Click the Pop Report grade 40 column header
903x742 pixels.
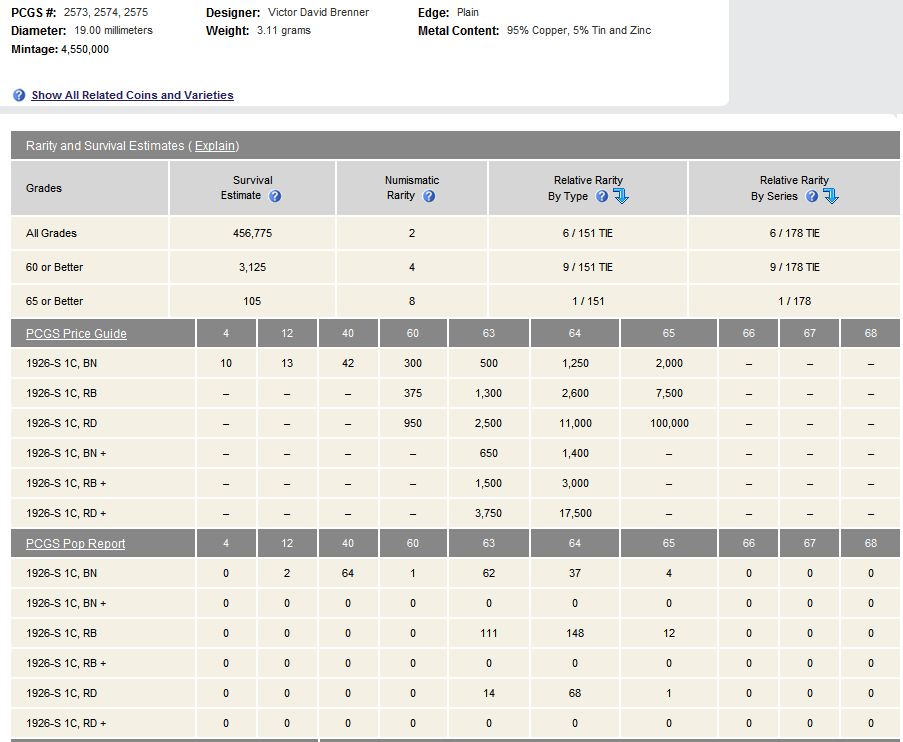coord(348,543)
